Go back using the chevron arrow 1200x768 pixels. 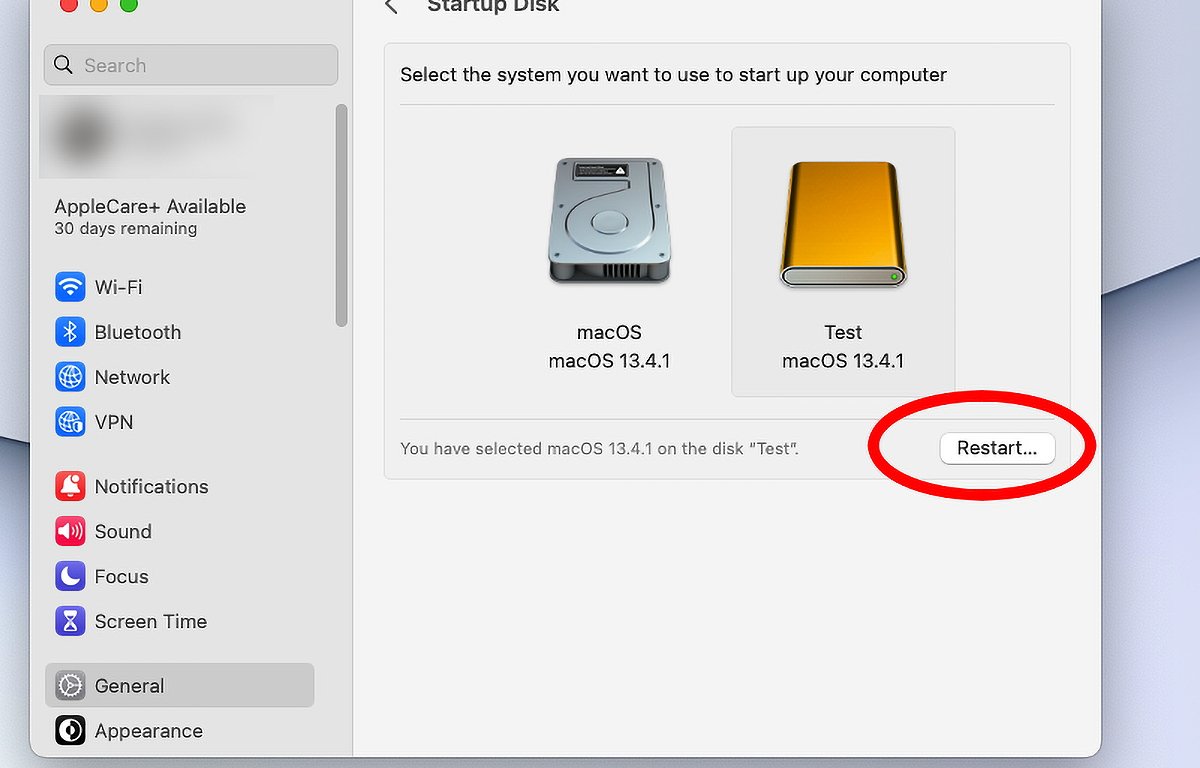pyautogui.click(x=392, y=7)
